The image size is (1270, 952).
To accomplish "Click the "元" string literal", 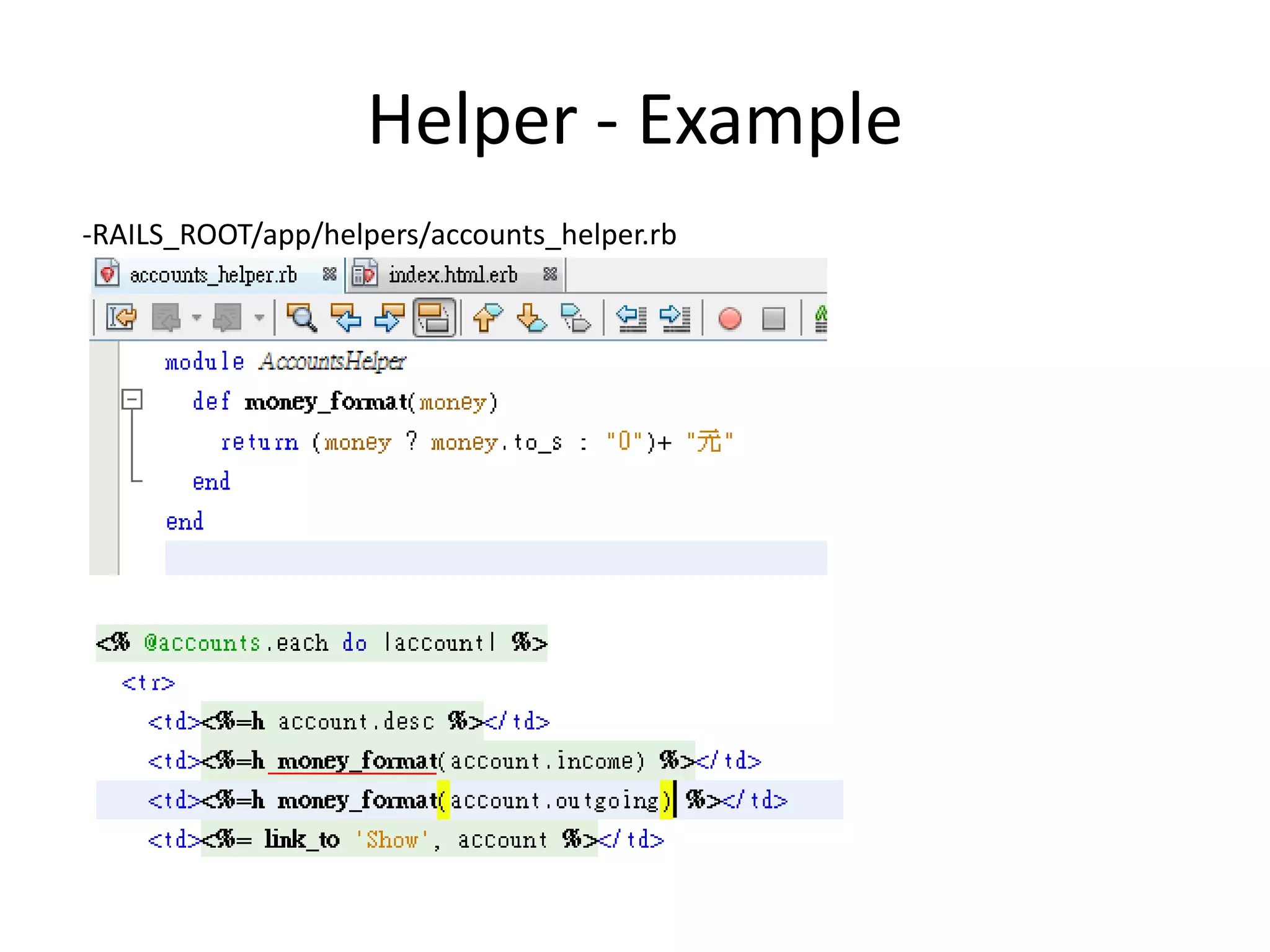I will click(x=709, y=441).
